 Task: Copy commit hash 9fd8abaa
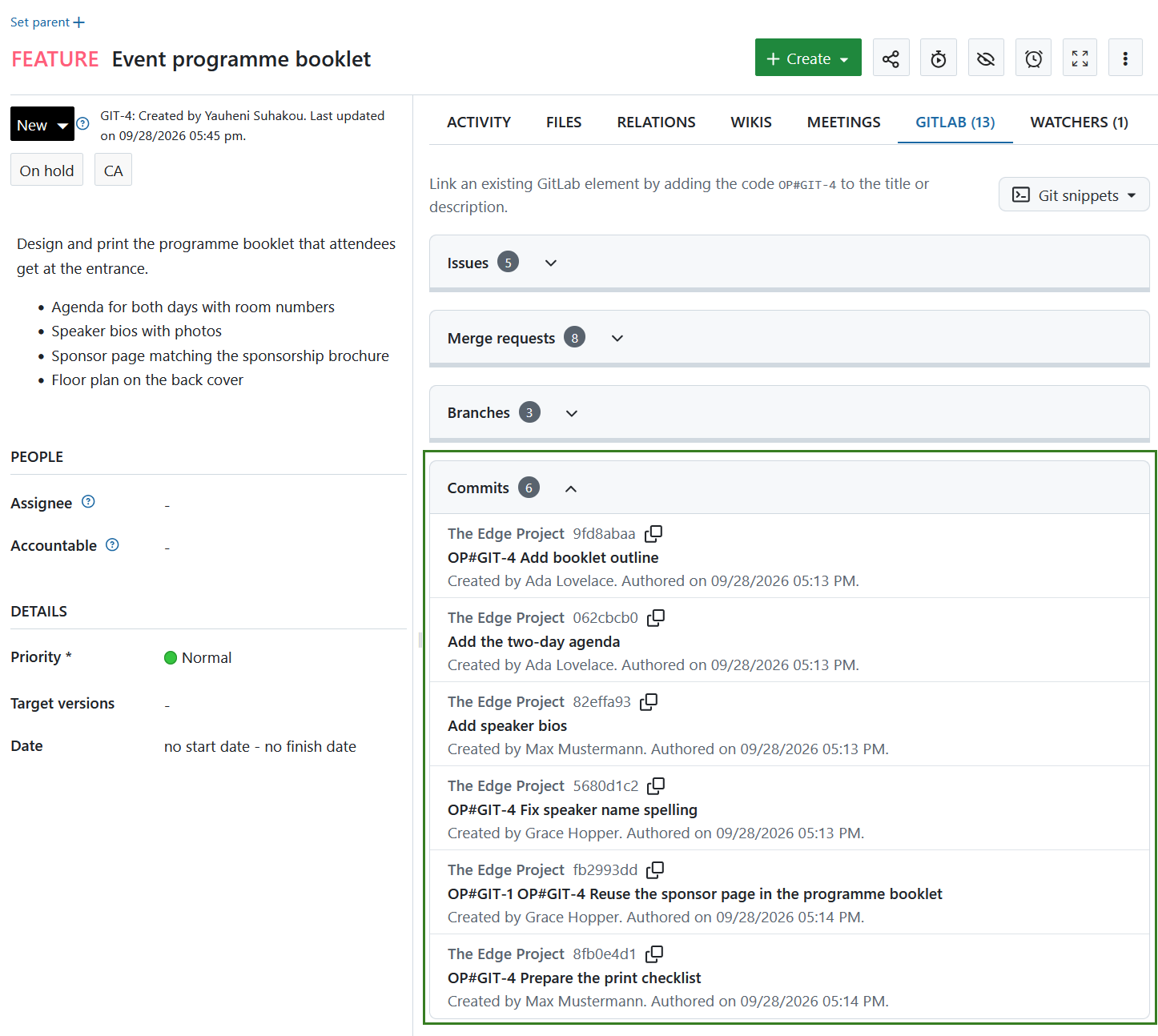653,533
